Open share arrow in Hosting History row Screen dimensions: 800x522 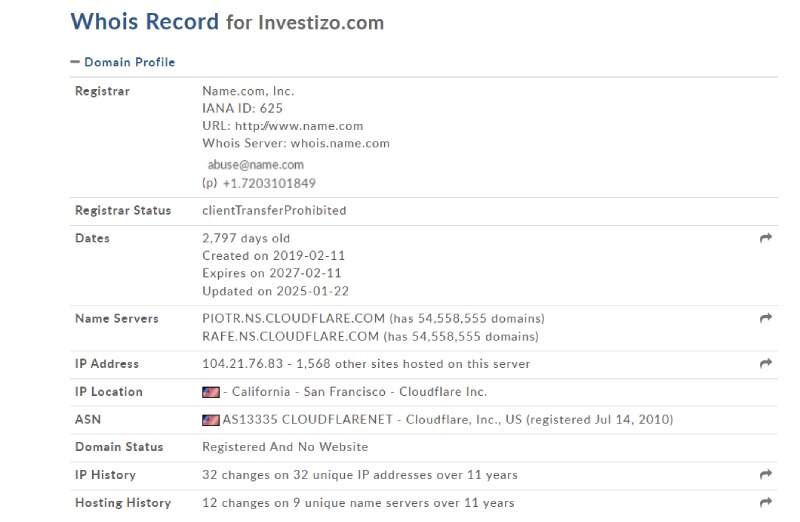click(765, 503)
